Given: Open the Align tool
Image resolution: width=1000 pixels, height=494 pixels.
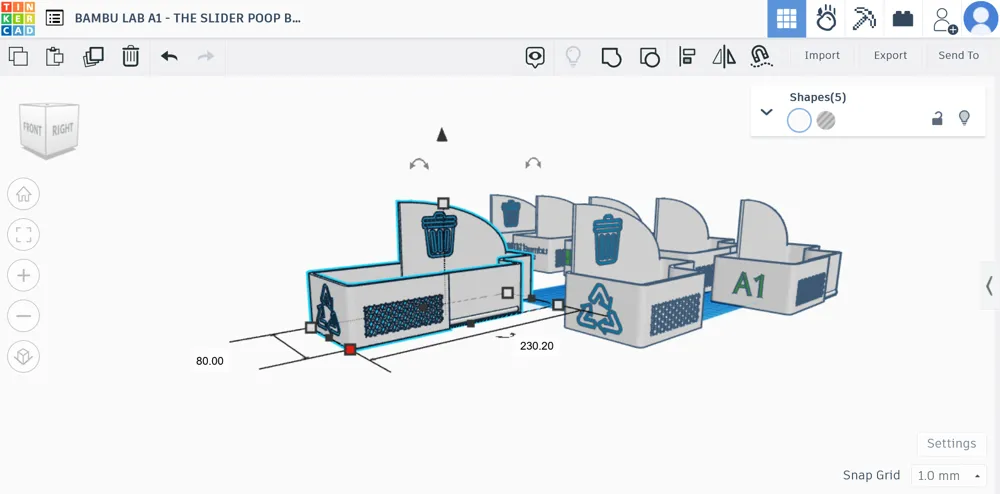Looking at the screenshot, I should [687, 56].
